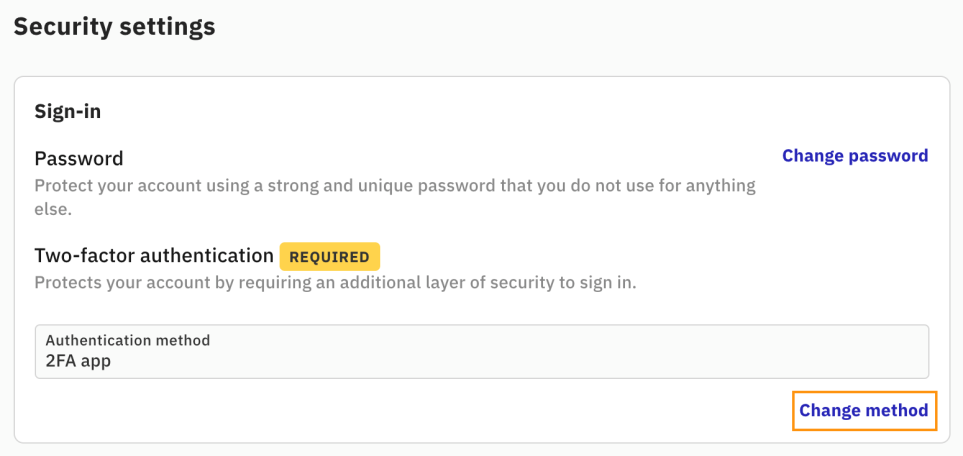Screen dimensions: 963x456
Task: Click the Security settings page heading
Action: point(114,27)
